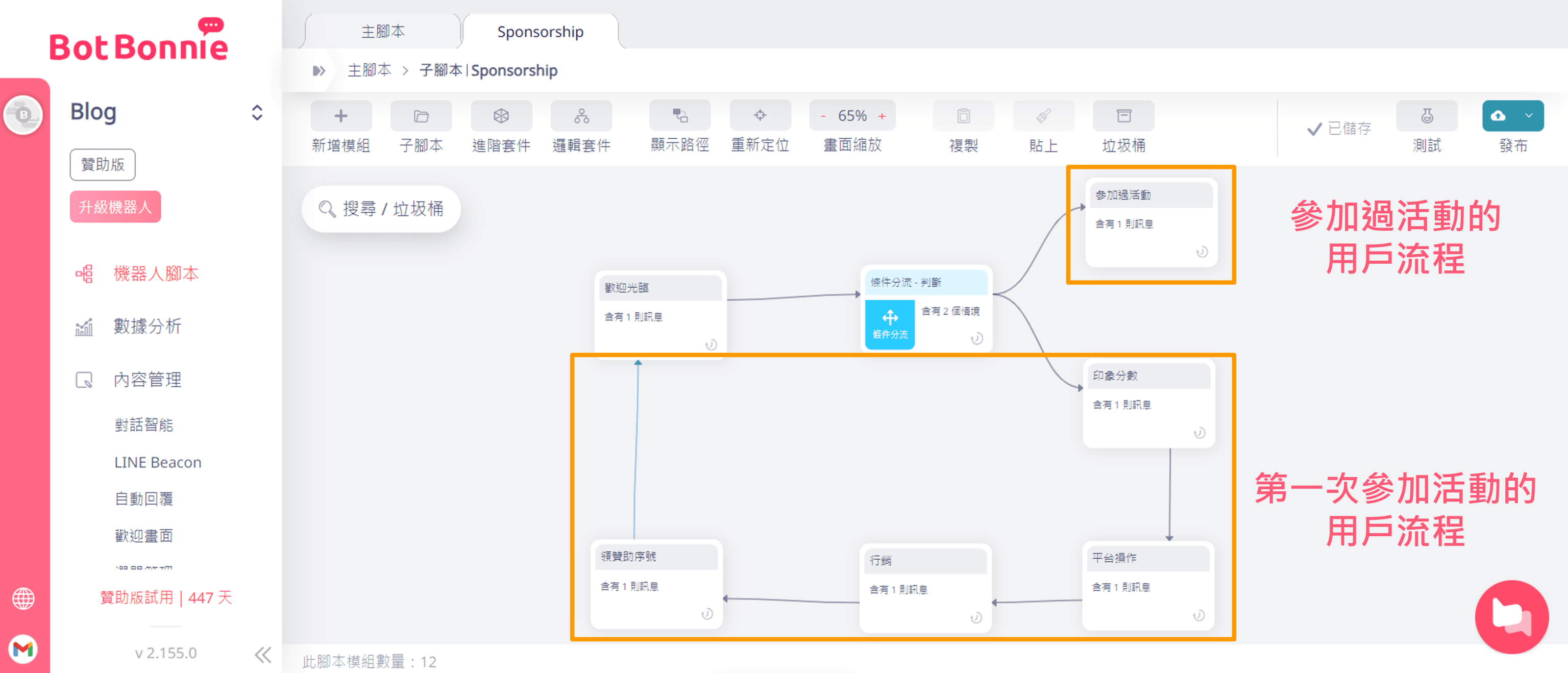
Task: Toggle 顯示路徑 path display
Action: coord(679,116)
